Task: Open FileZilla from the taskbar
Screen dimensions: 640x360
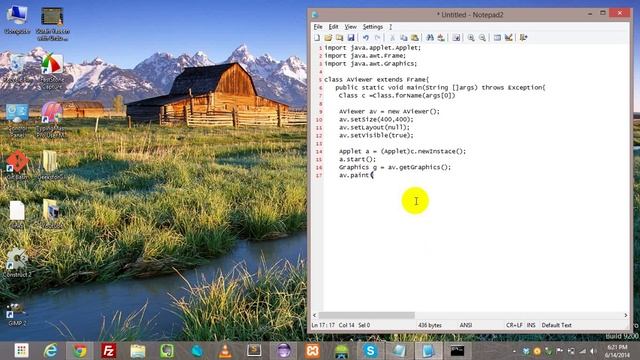Action: (109, 351)
